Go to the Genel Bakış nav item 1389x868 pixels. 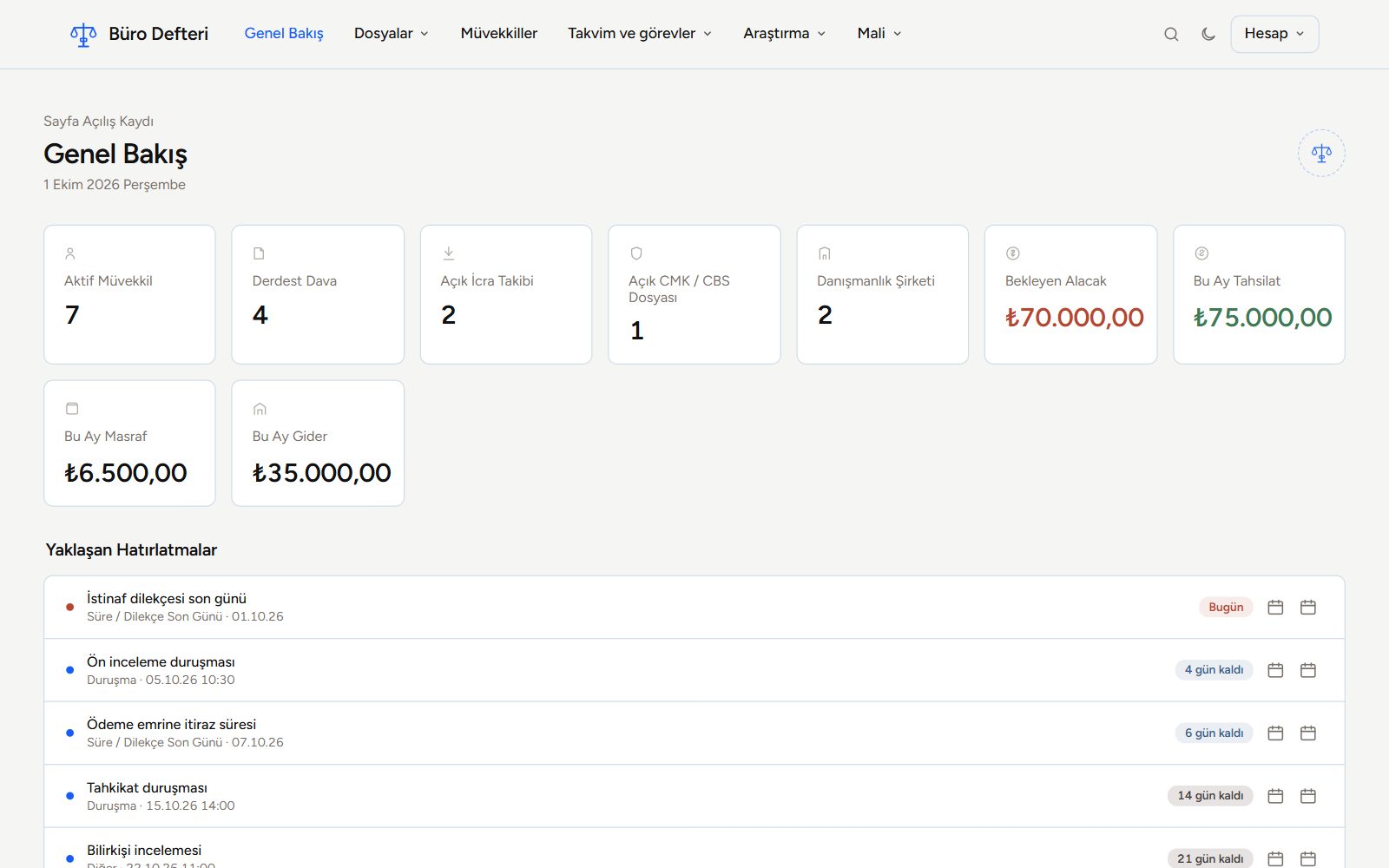[x=284, y=33]
